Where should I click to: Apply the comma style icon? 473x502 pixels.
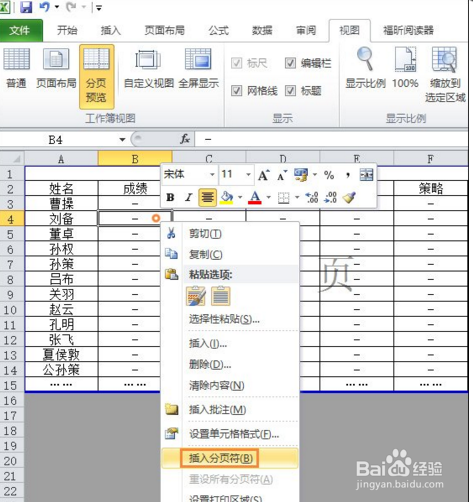(348, 175)
